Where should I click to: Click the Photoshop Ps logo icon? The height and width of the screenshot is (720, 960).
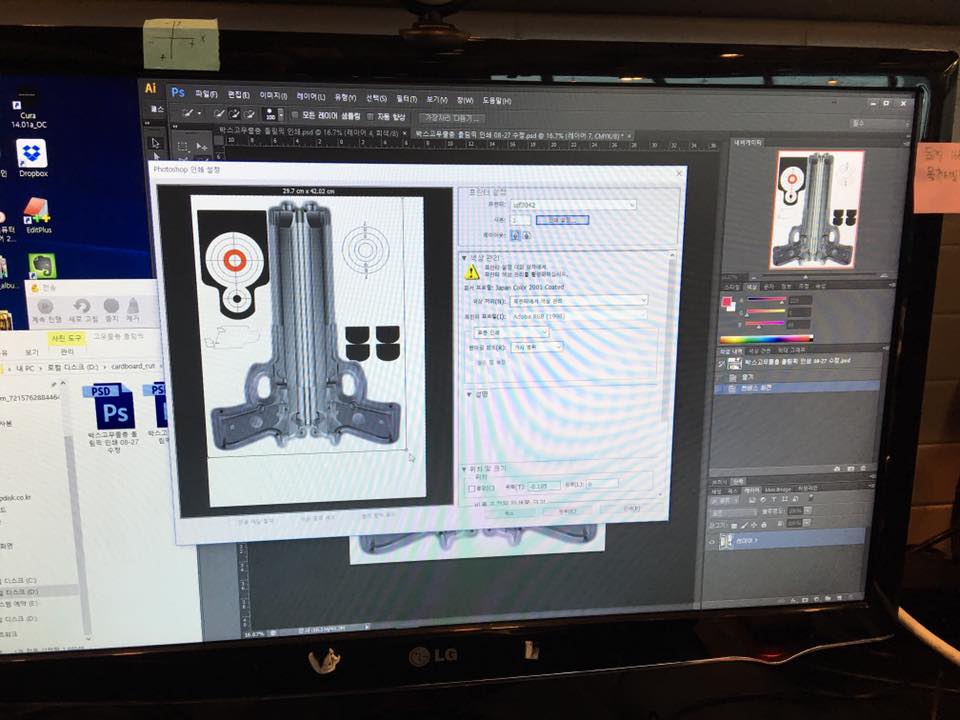tap(178, 92)
